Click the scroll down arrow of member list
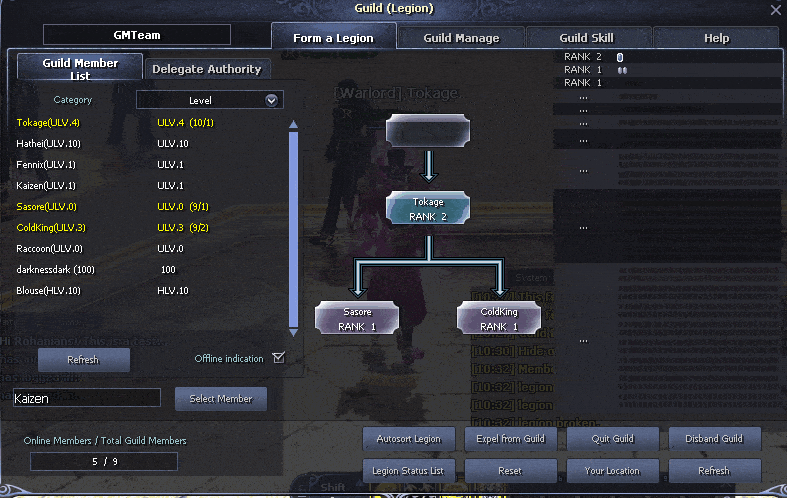The height and width of the screenshot is (498, 787). coord(294,332)
